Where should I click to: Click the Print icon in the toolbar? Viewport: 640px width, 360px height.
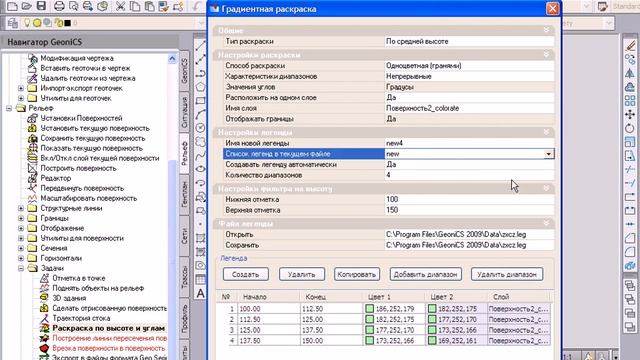[x=59, y=6]
